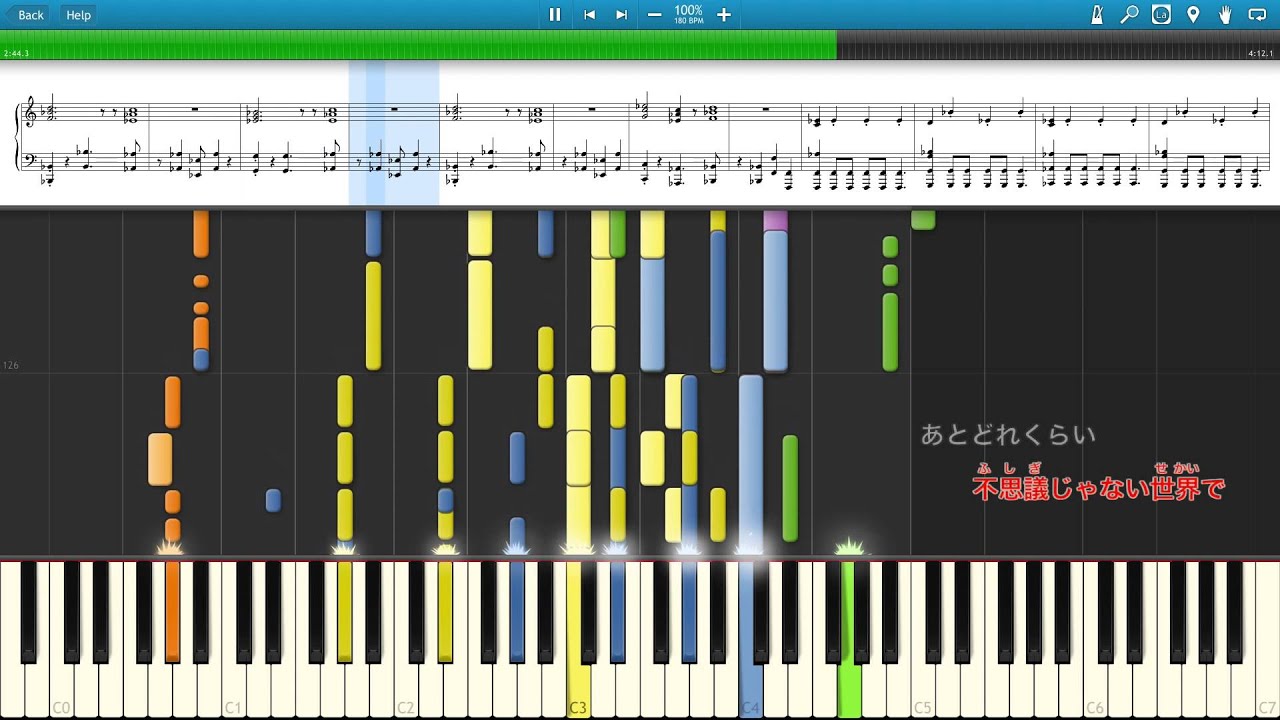1280x720 pixels.
Task: Seek in the green song progress bar
Action: click(x=420, y=45)
